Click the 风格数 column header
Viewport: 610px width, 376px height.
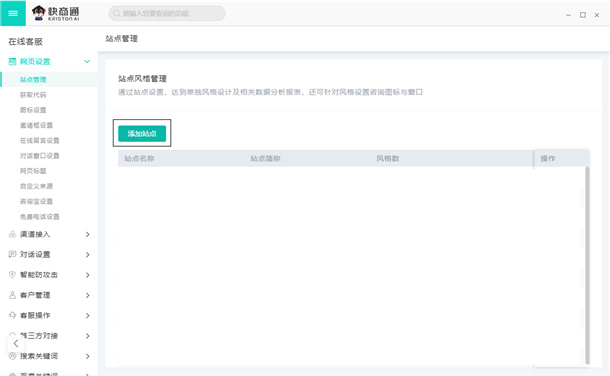[x=387, y=158]
